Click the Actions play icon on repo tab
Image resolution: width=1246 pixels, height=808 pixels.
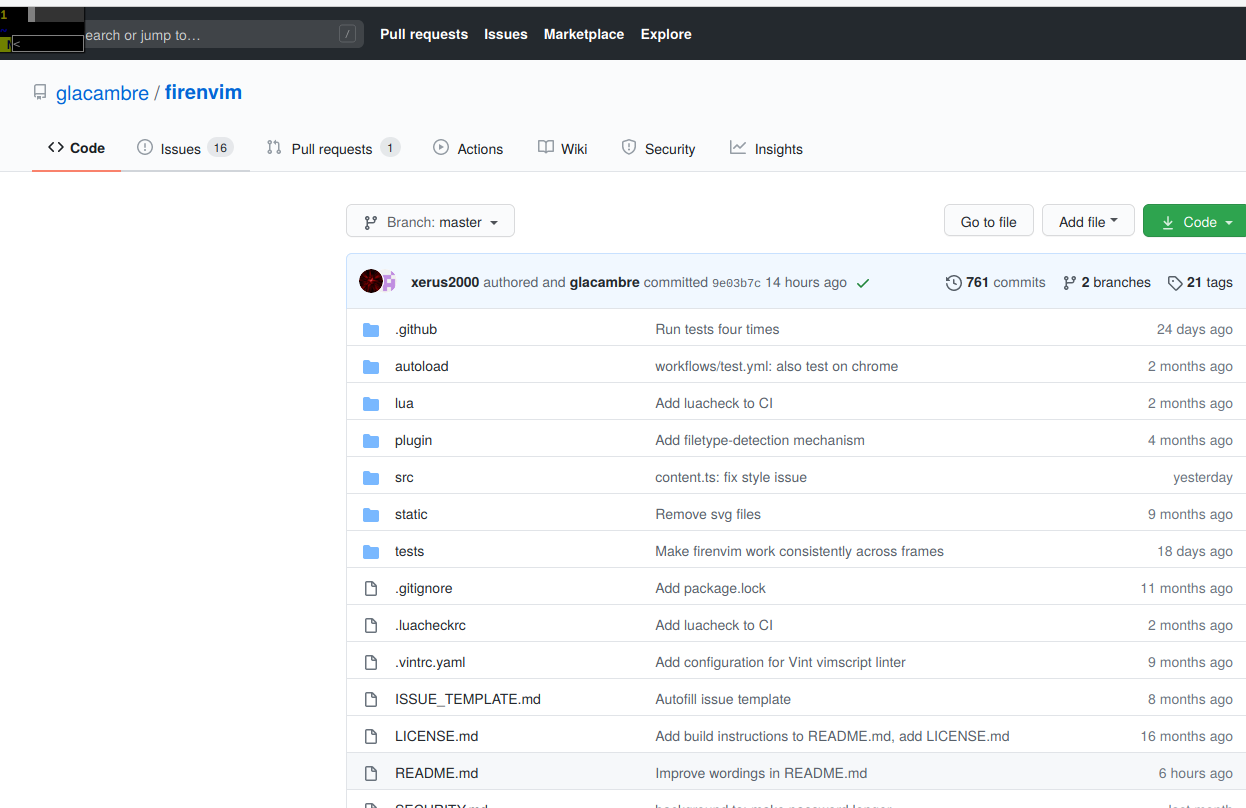tap(440, 147)
